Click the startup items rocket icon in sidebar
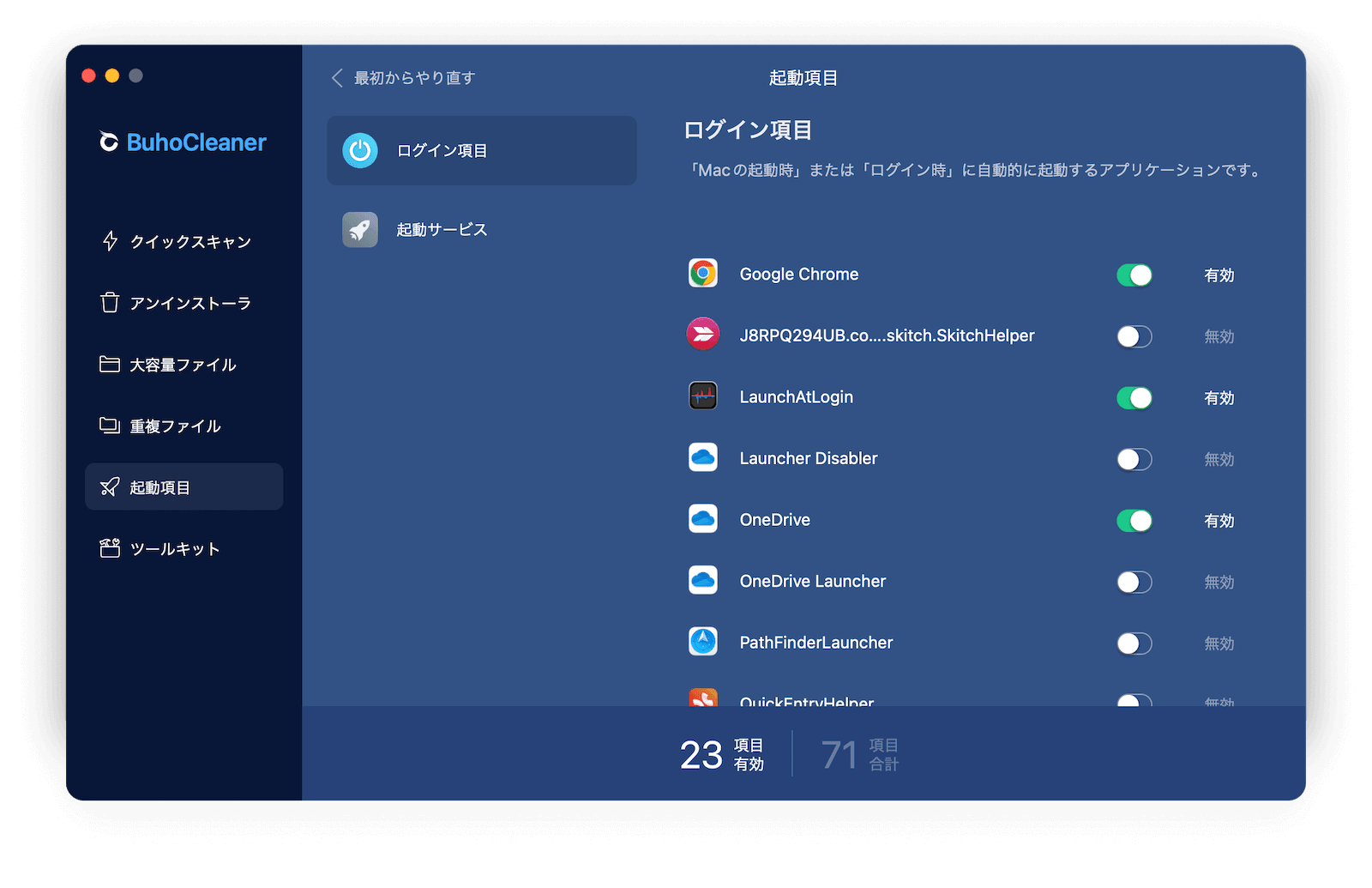The width and height of the screenshot is (1372, 888). [x=110, y=487]
